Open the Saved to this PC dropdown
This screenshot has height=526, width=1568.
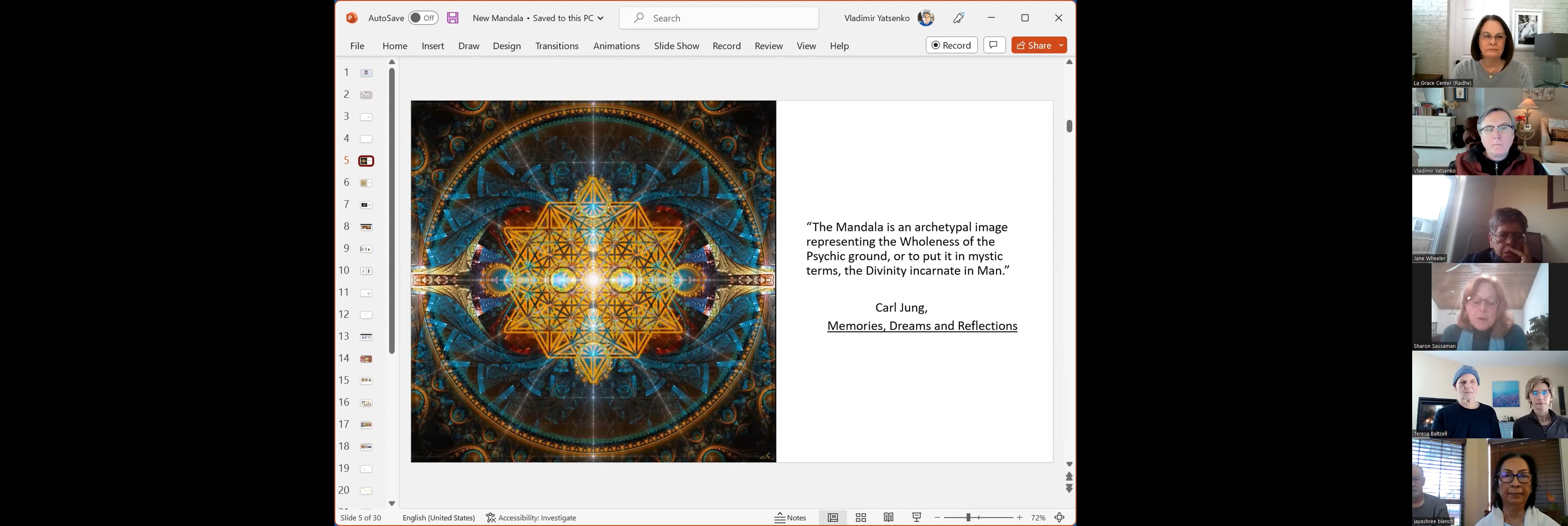(x=600, y=18)
